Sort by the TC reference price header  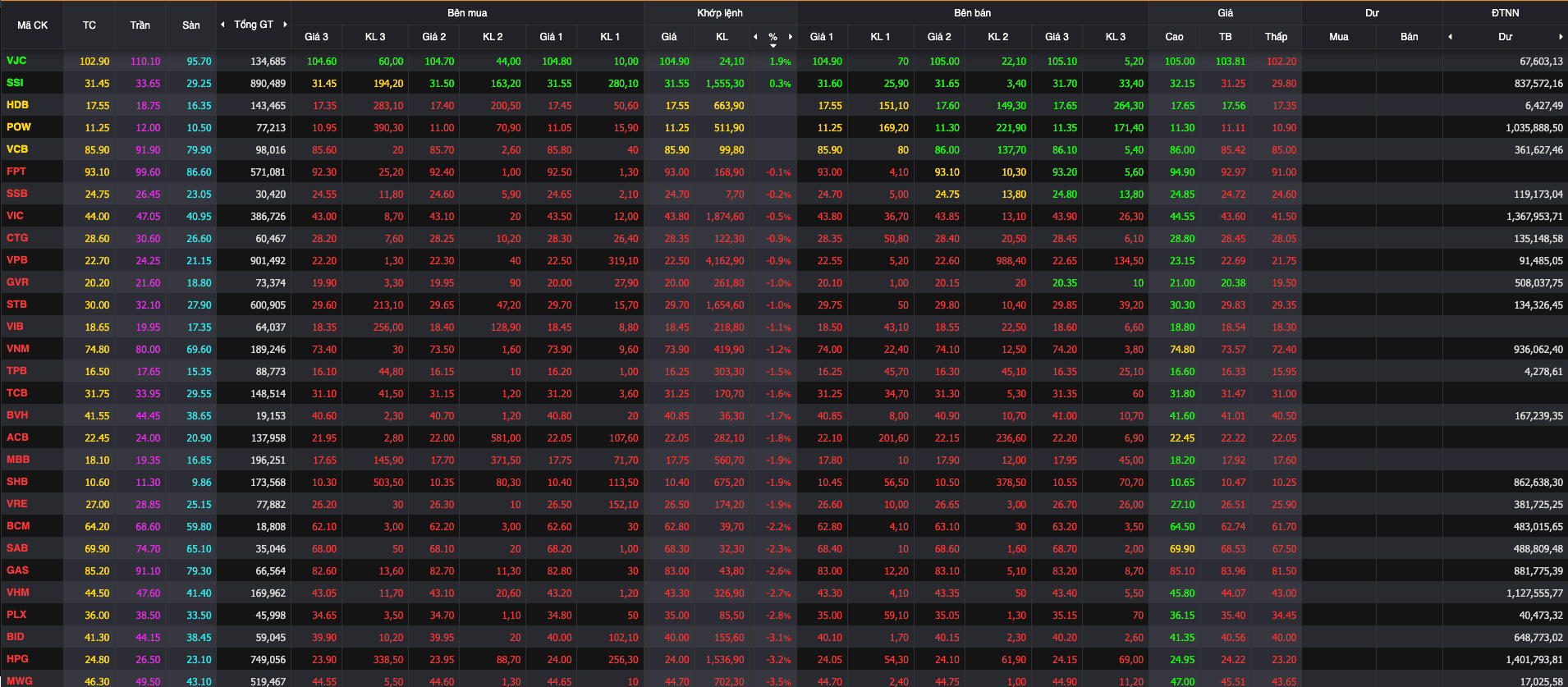(x=89, y=25)
